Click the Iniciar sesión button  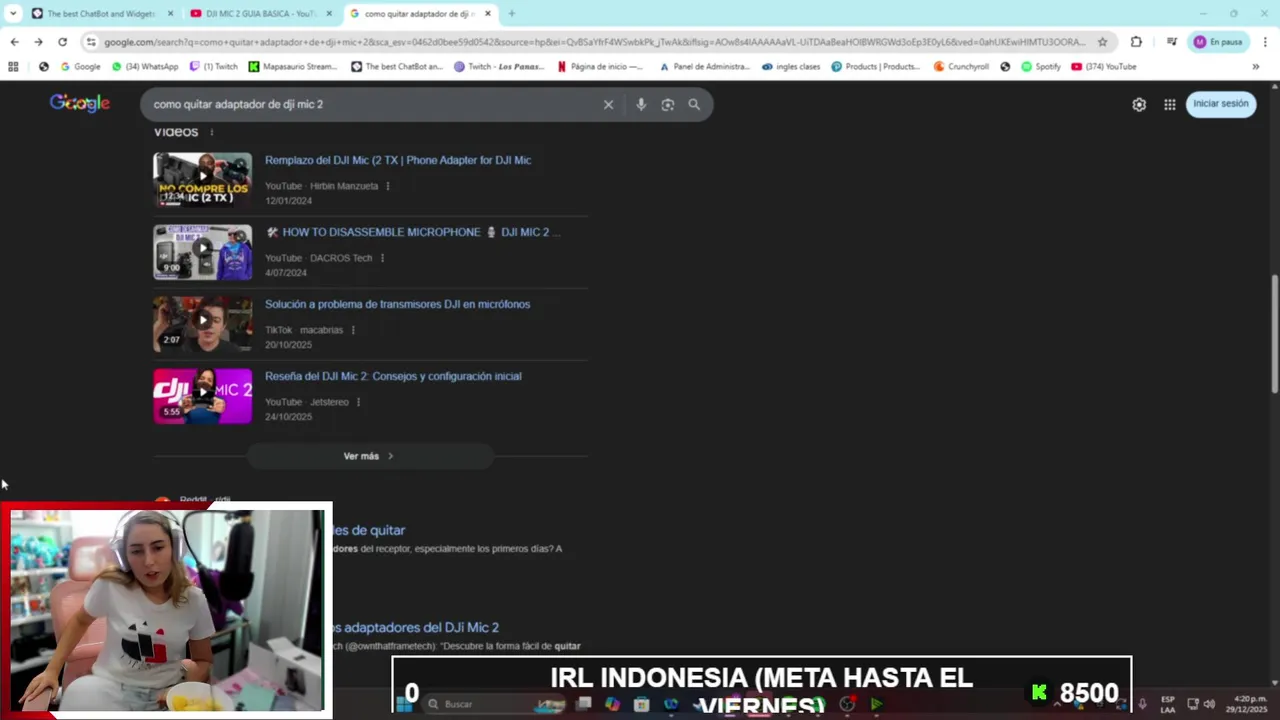point(1221,104)
